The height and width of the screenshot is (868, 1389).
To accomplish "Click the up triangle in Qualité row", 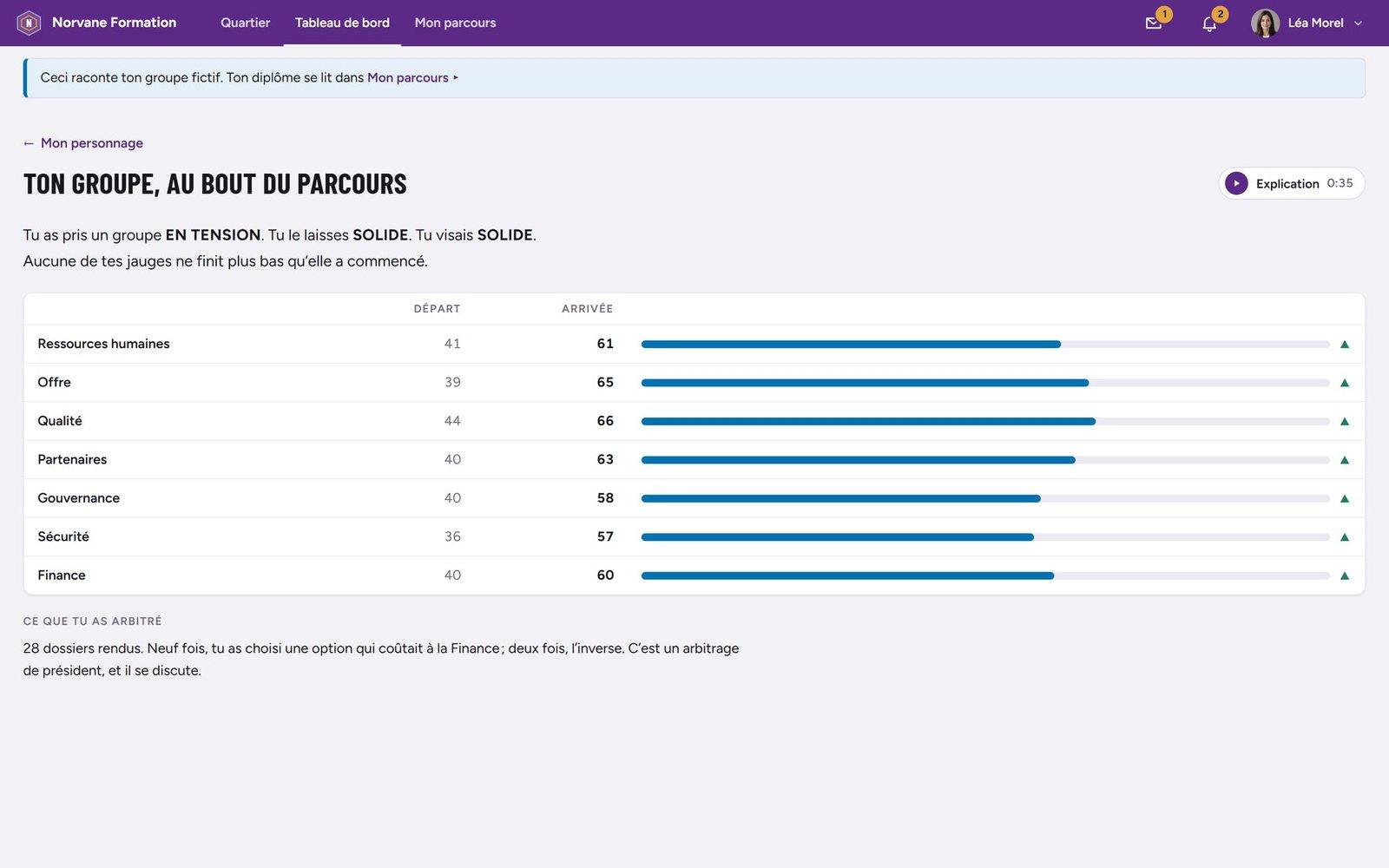I will [x=1345, y=422].
